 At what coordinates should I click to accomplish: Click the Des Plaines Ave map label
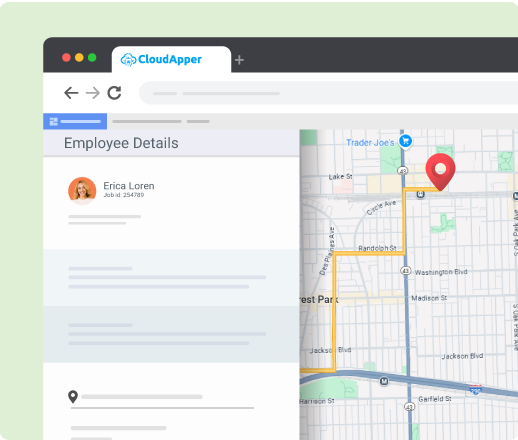click(327, 251)
